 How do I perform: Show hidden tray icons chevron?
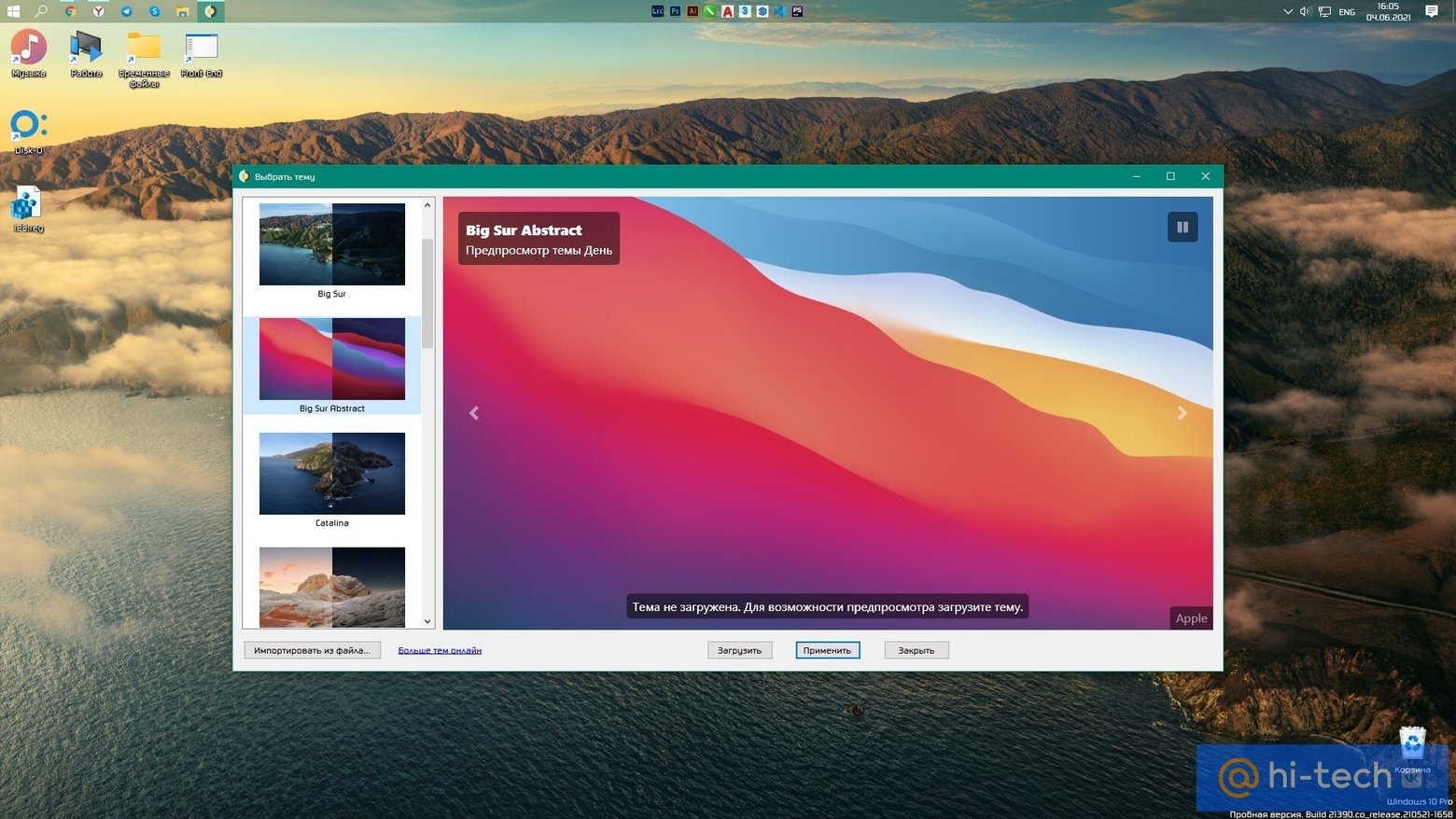tap(1288, 11)
